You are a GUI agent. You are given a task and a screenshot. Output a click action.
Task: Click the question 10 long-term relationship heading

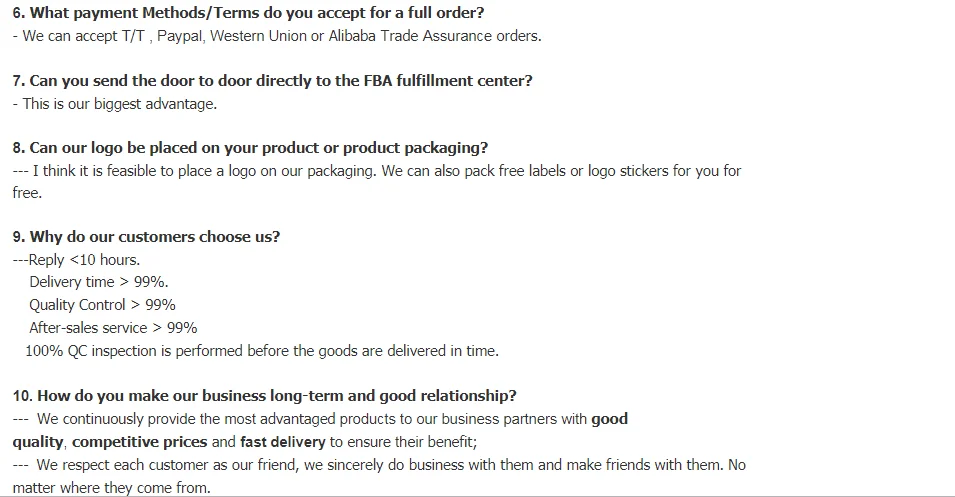(x=264, y=395)
